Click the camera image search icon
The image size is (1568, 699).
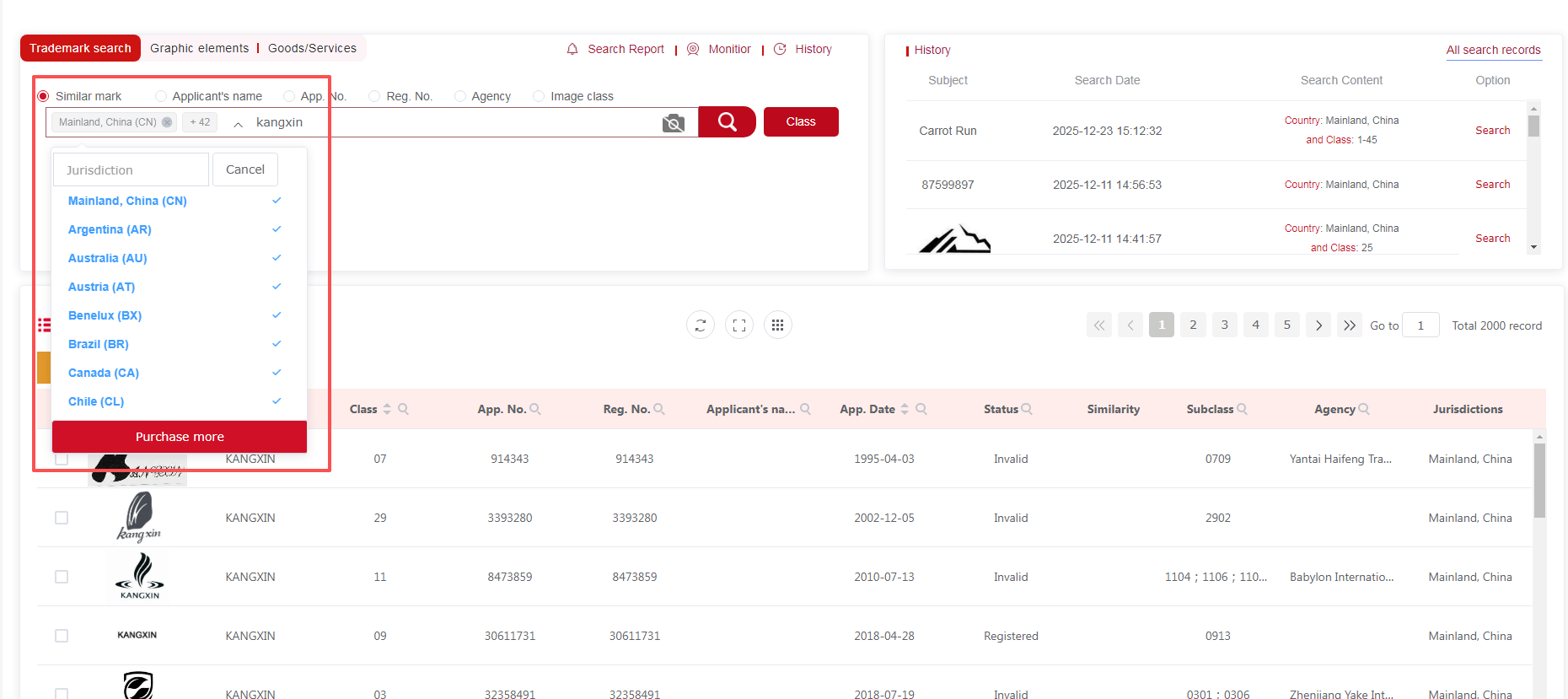pyautogui.click(x=673, y=123)
